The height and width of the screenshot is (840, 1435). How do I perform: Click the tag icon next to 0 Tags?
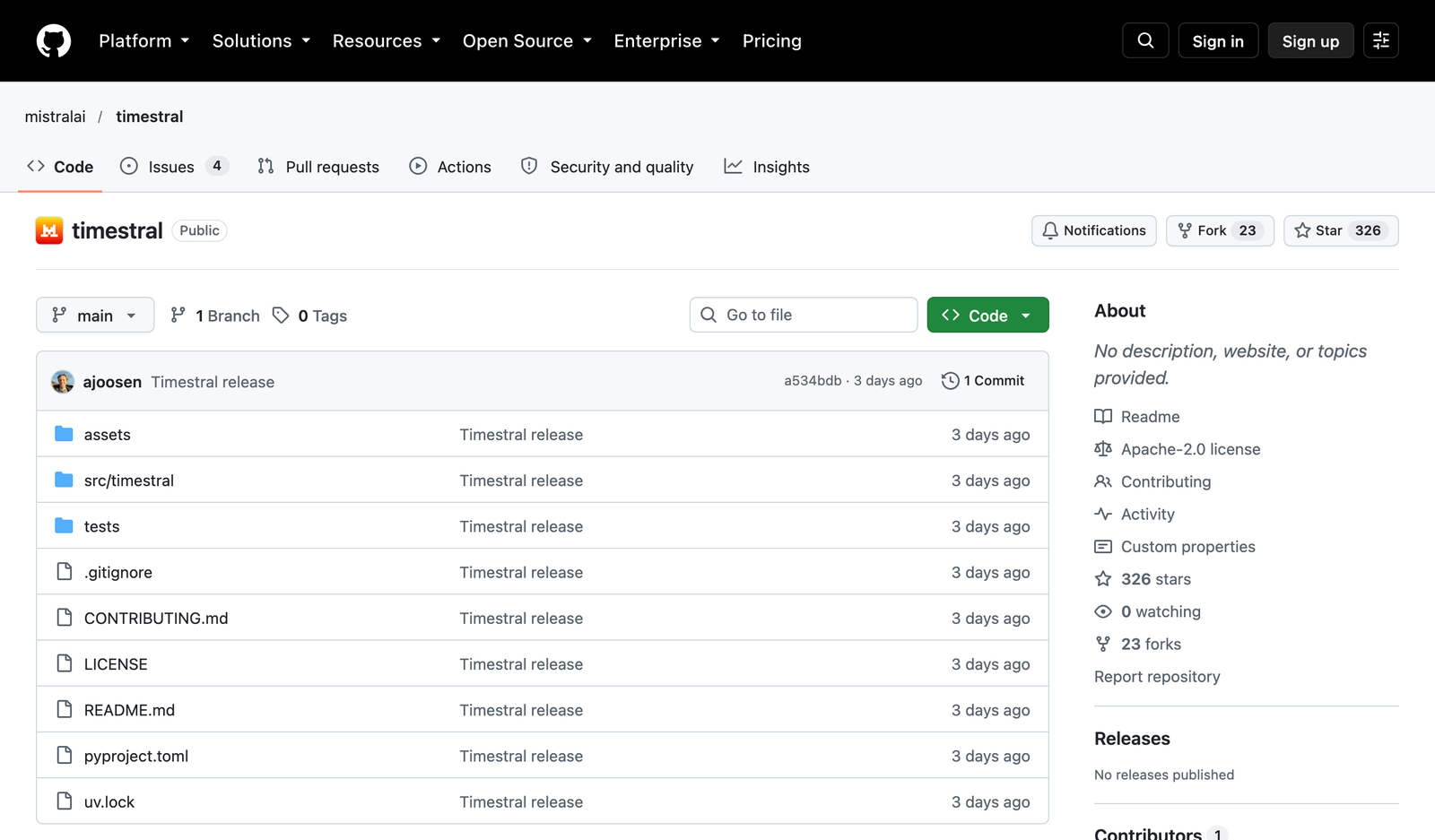click(281, 315)
